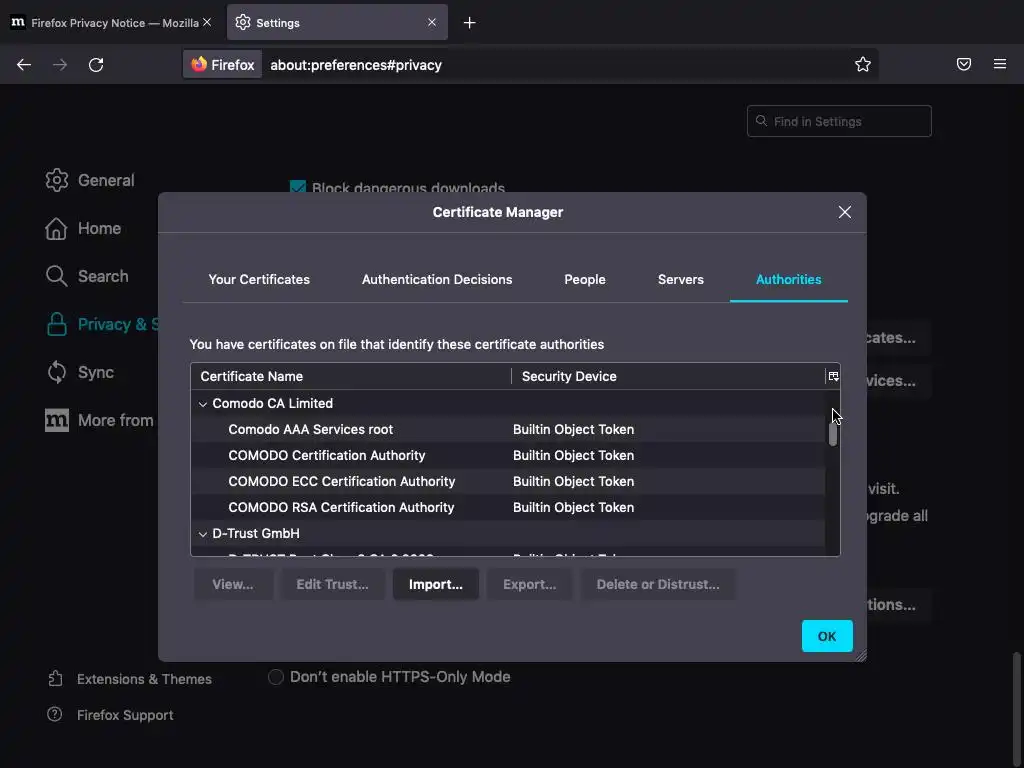This screenshot has width=1024, height=768.
Task: Open Extensions & Themes
Action: pos(129,679)
